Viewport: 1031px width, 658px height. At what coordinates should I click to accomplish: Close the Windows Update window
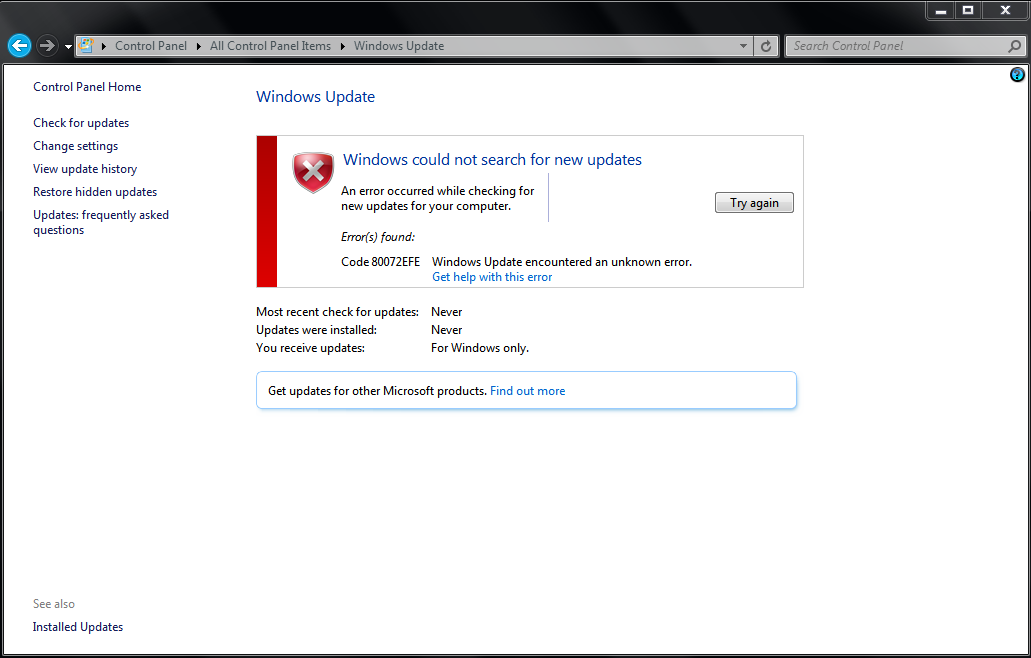[x=1005, y=11]
